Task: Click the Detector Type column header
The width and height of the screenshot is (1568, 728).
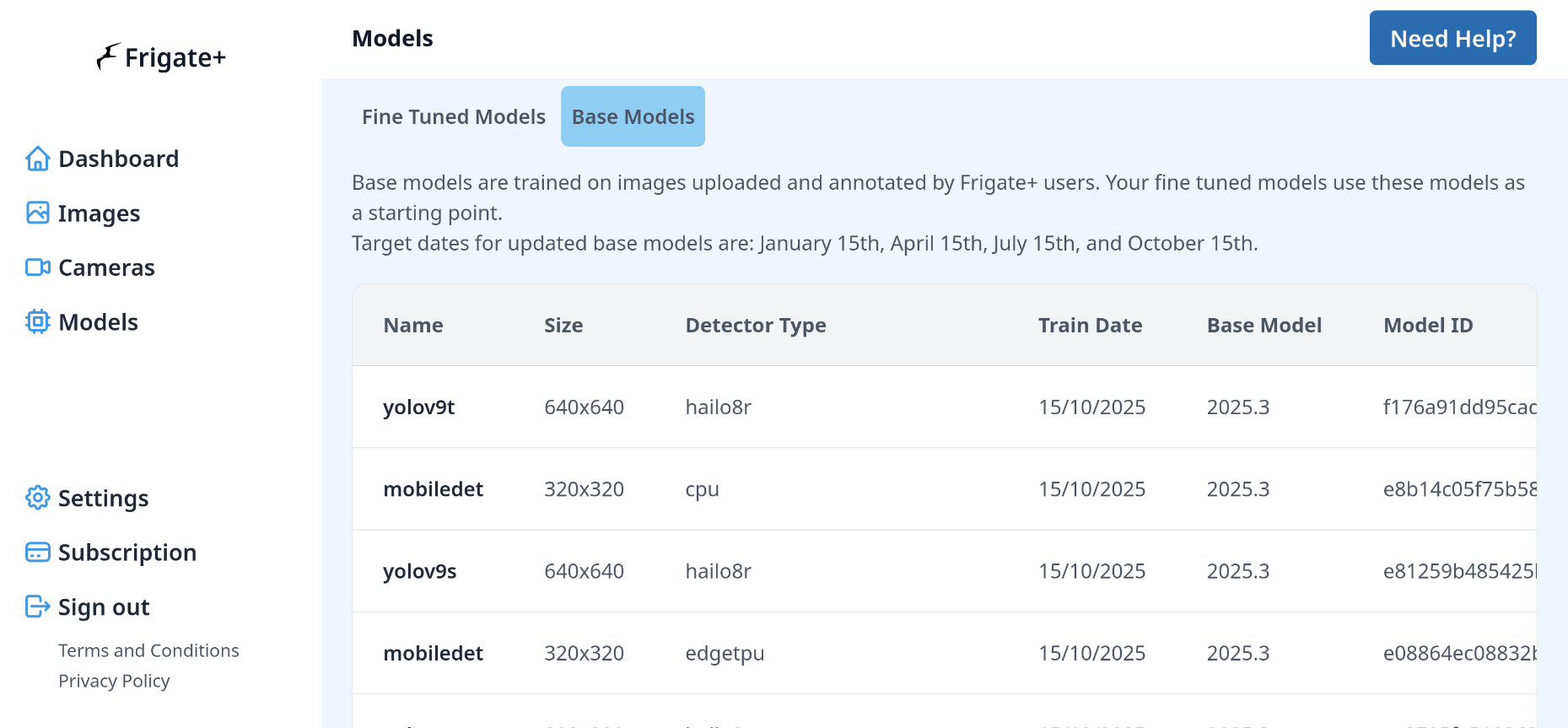Action: pyautogui.click(x=756, y=326)
